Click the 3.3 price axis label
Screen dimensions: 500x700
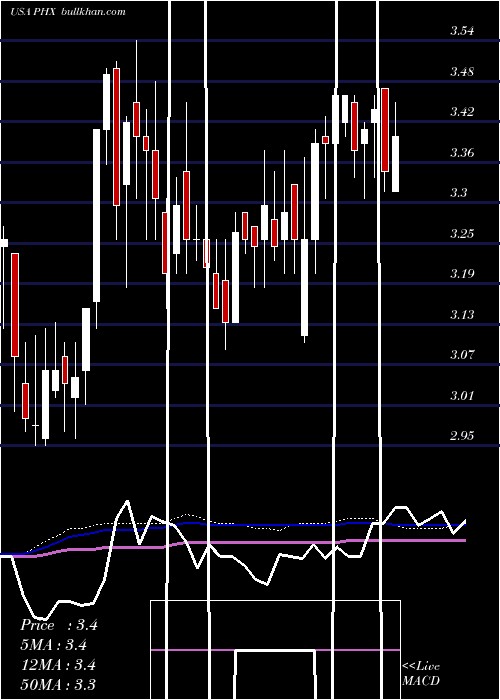458,193
